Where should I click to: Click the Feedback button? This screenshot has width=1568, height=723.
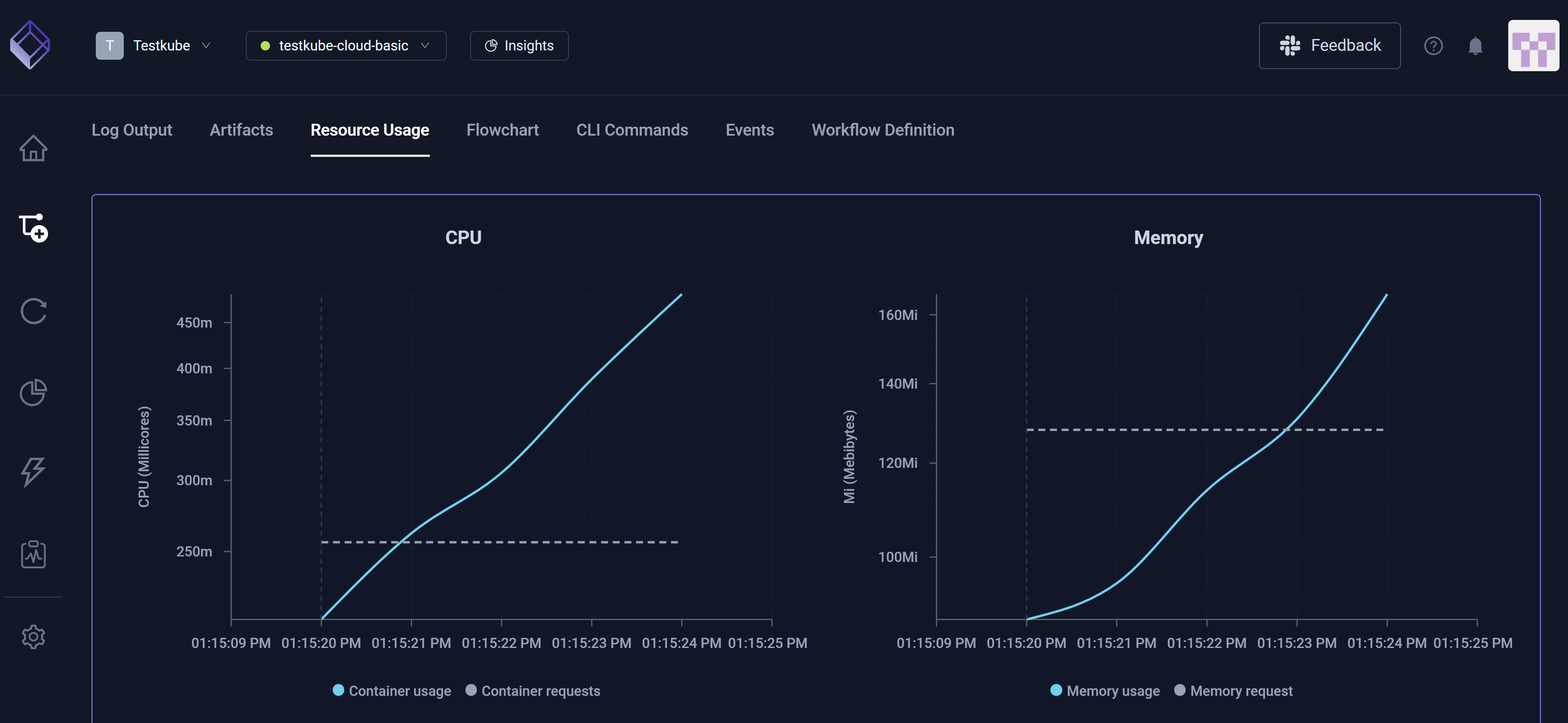[1329, 46]
